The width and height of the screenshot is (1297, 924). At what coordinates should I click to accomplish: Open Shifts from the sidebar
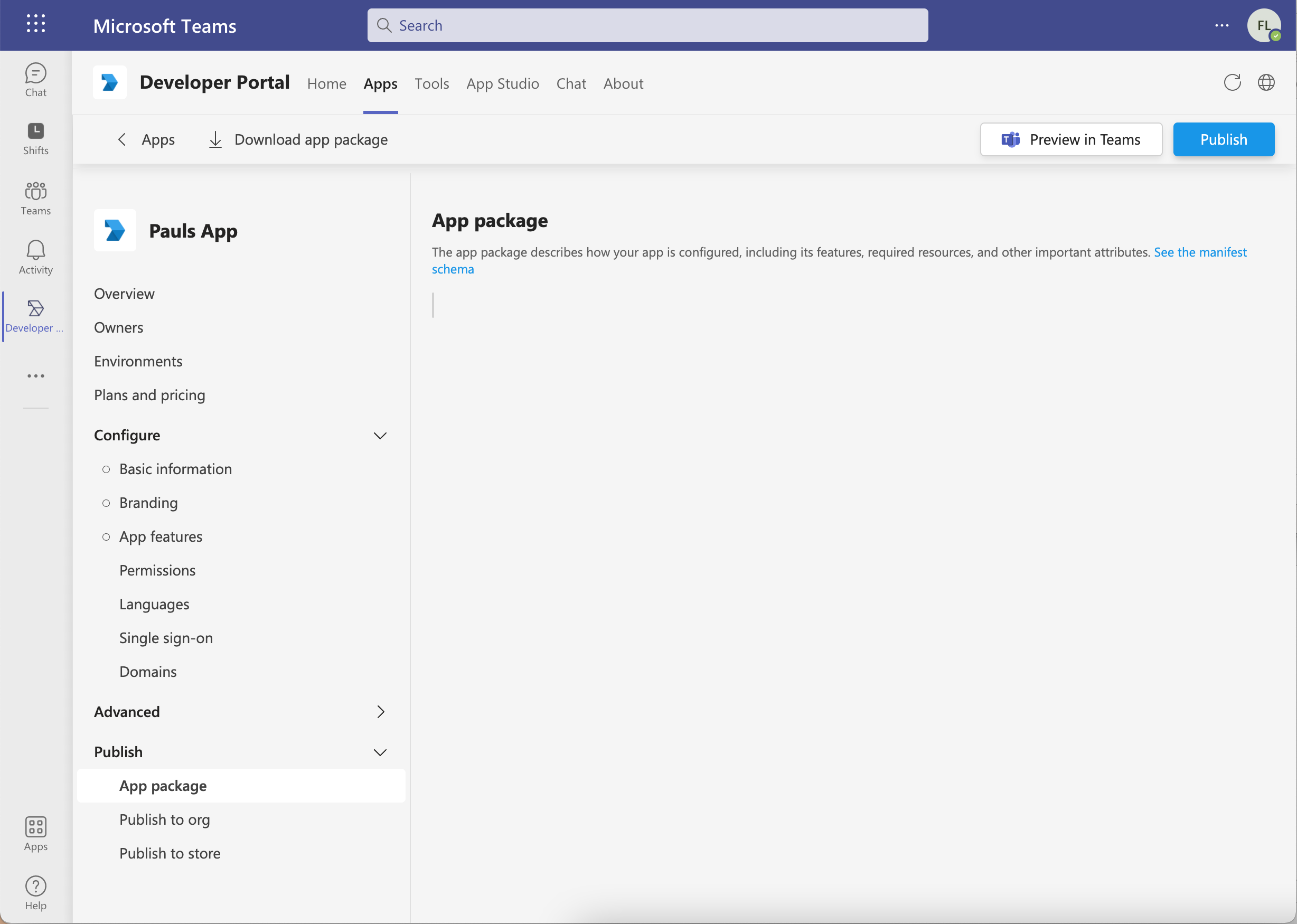point(35,138)
